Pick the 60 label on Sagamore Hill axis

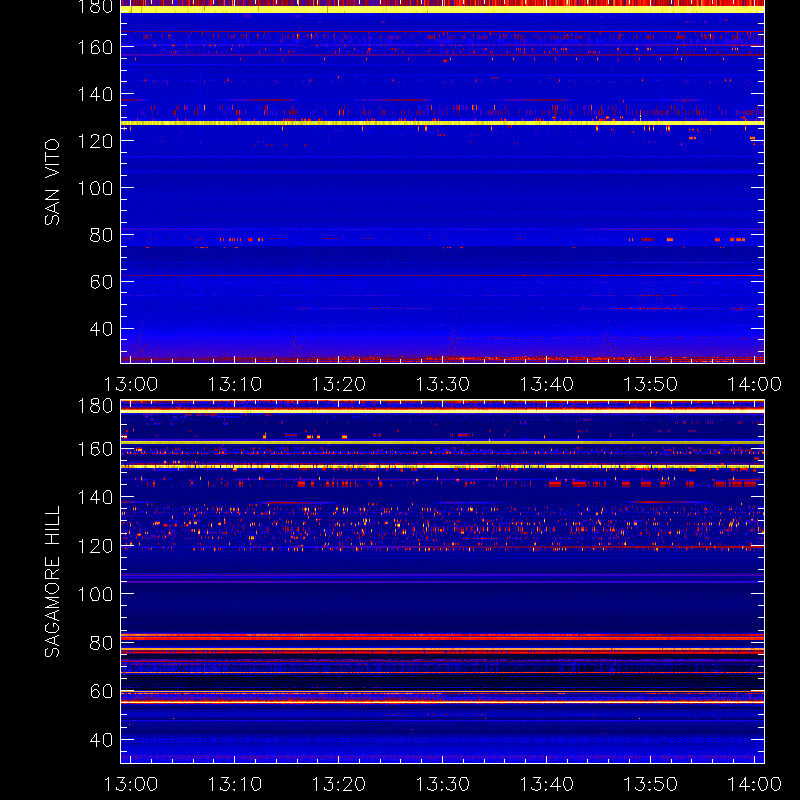tap(102, 691)
